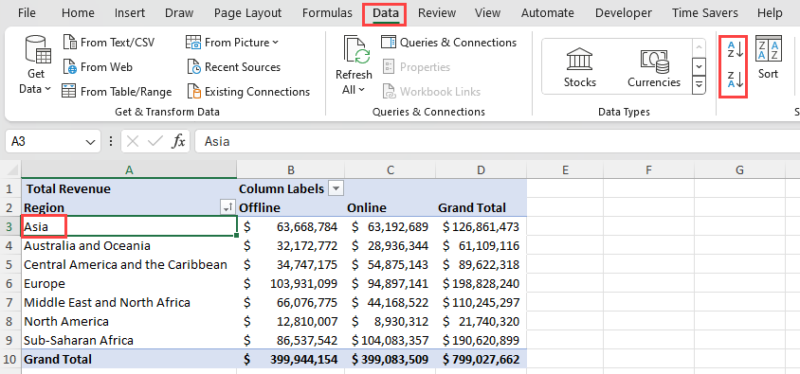Select column A header
Viewport: 800px width, 374px height.
[x=129, y=170]
